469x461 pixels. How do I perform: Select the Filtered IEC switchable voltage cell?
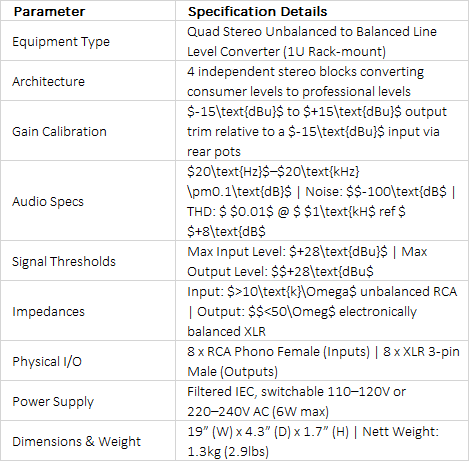[x=322, y=401]
